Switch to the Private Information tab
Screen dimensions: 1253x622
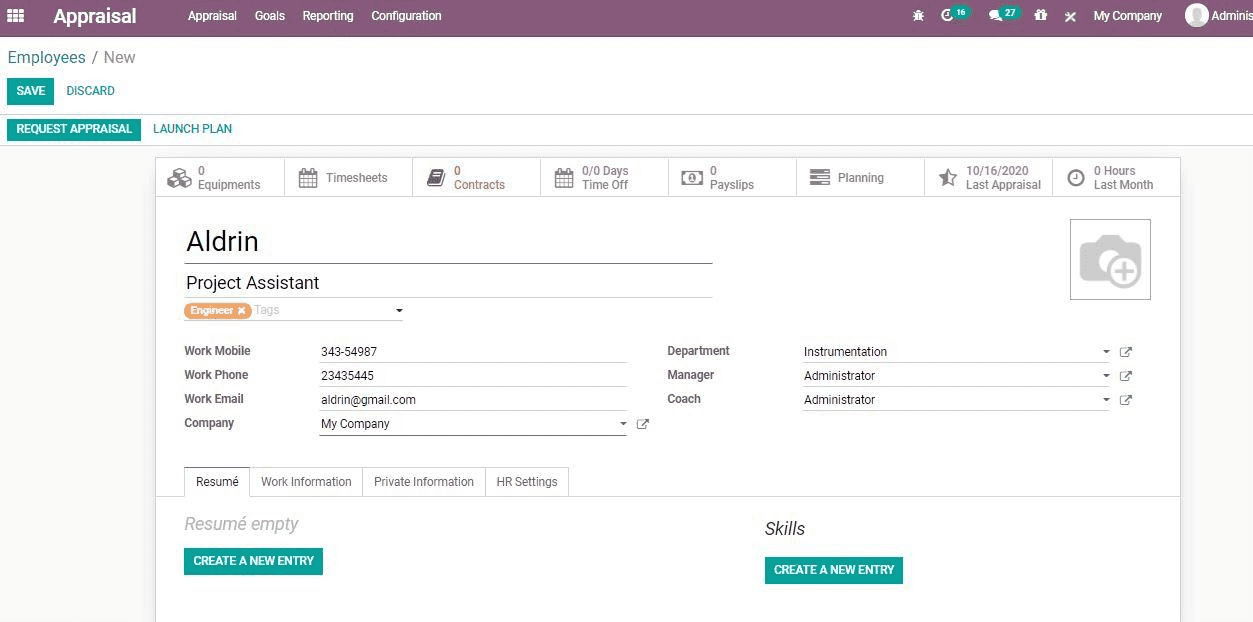424,481
